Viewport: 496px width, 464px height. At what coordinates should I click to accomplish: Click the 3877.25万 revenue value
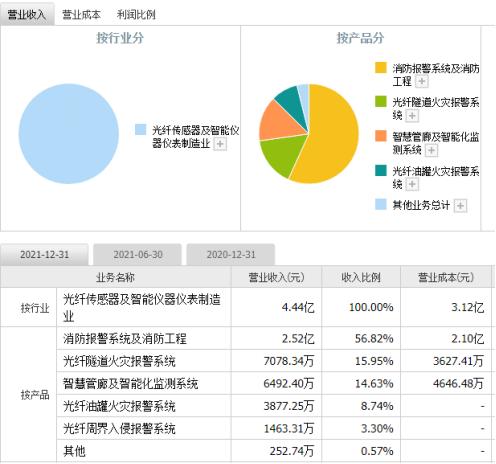289,406
